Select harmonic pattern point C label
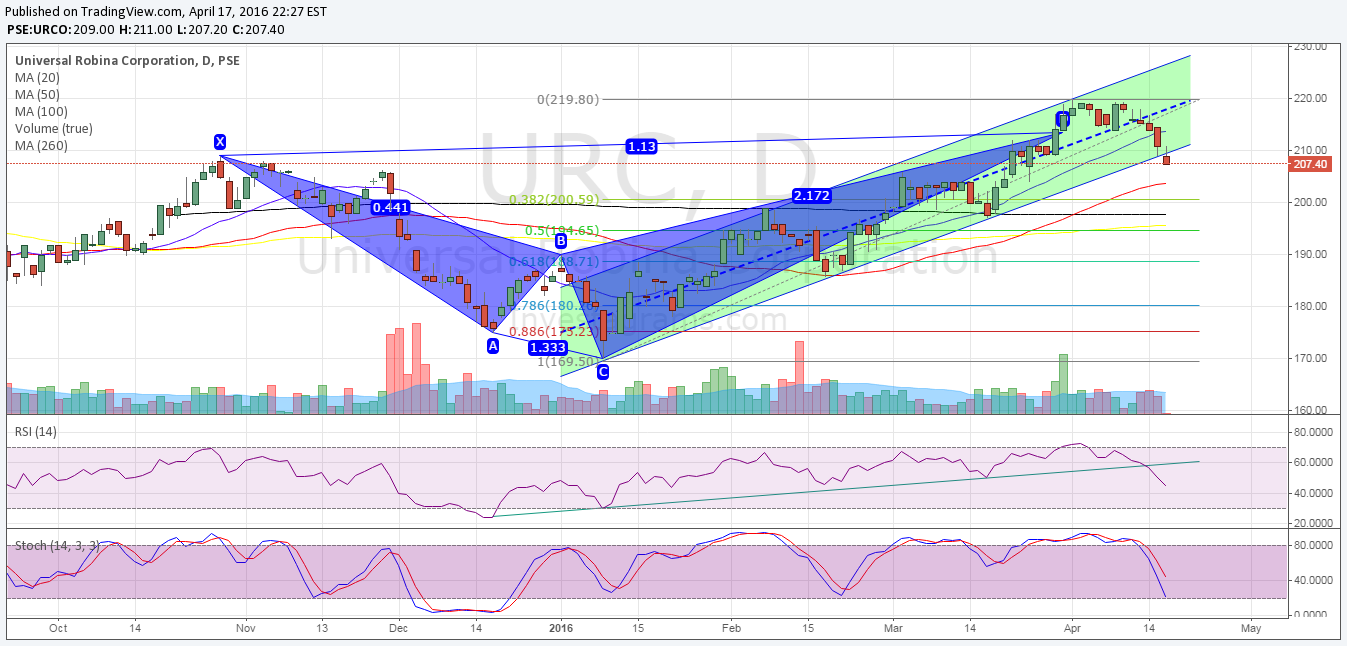Image resolution: width=1347 pixels, height=646 pixels. pos(603,372)
